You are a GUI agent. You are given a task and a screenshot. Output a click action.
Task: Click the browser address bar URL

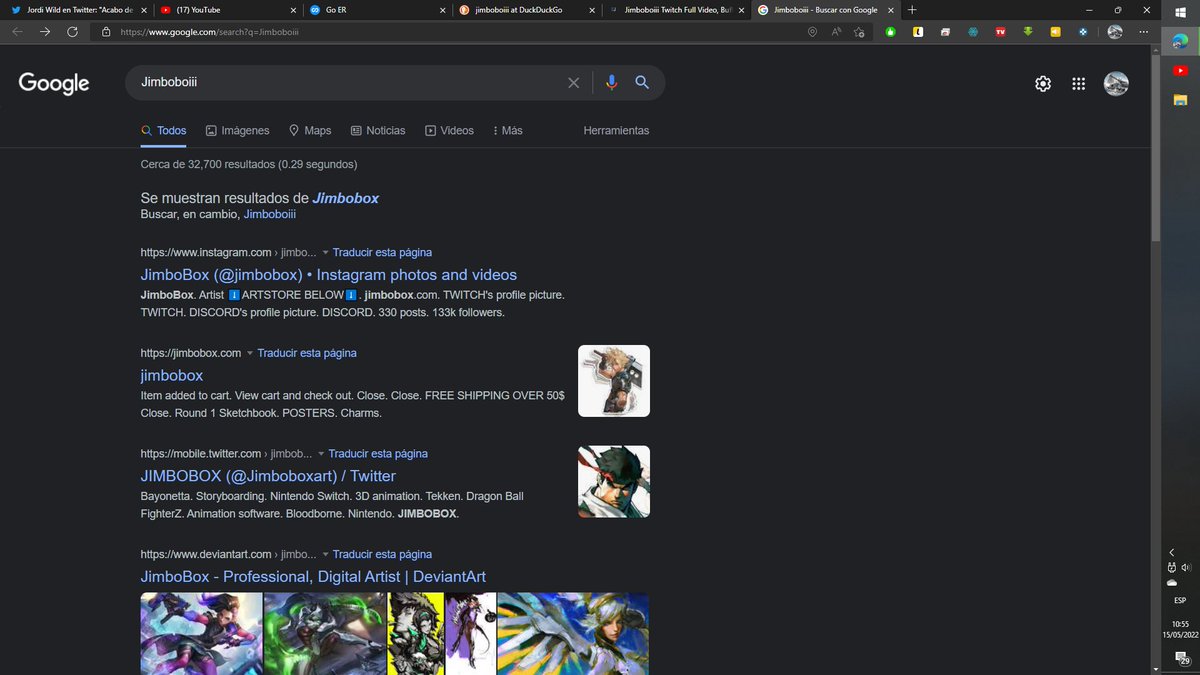(x=209, y=32)
